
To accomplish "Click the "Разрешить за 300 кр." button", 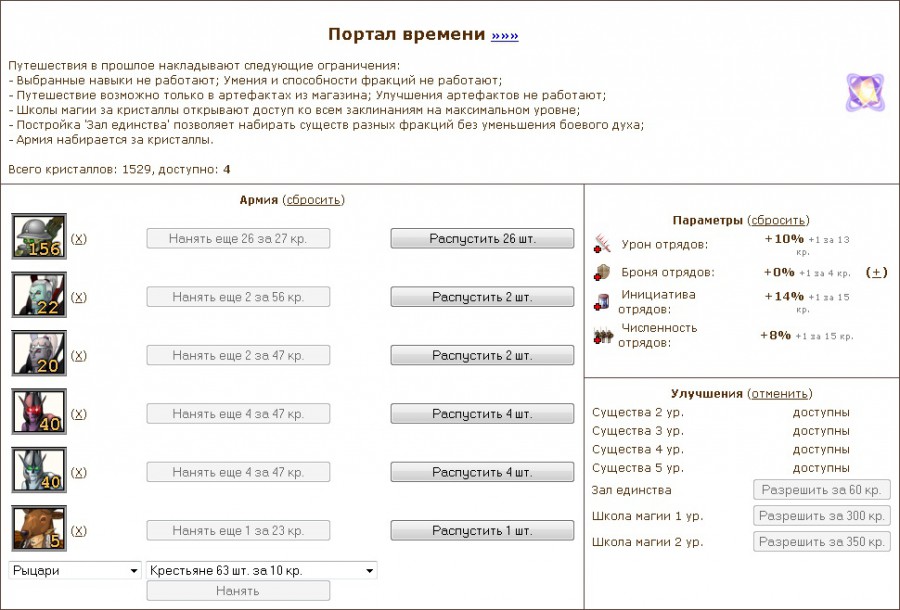I will [821, 516].
